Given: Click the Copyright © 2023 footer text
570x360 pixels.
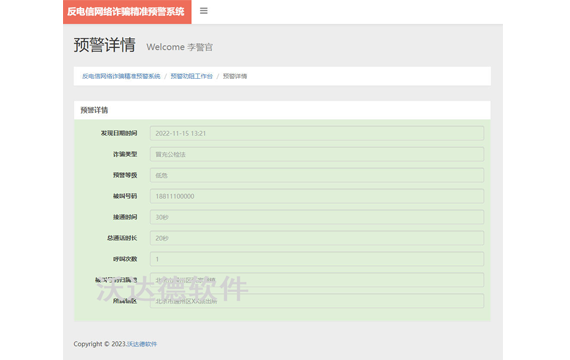Looking at the screenshot, I should coord(100,344).
